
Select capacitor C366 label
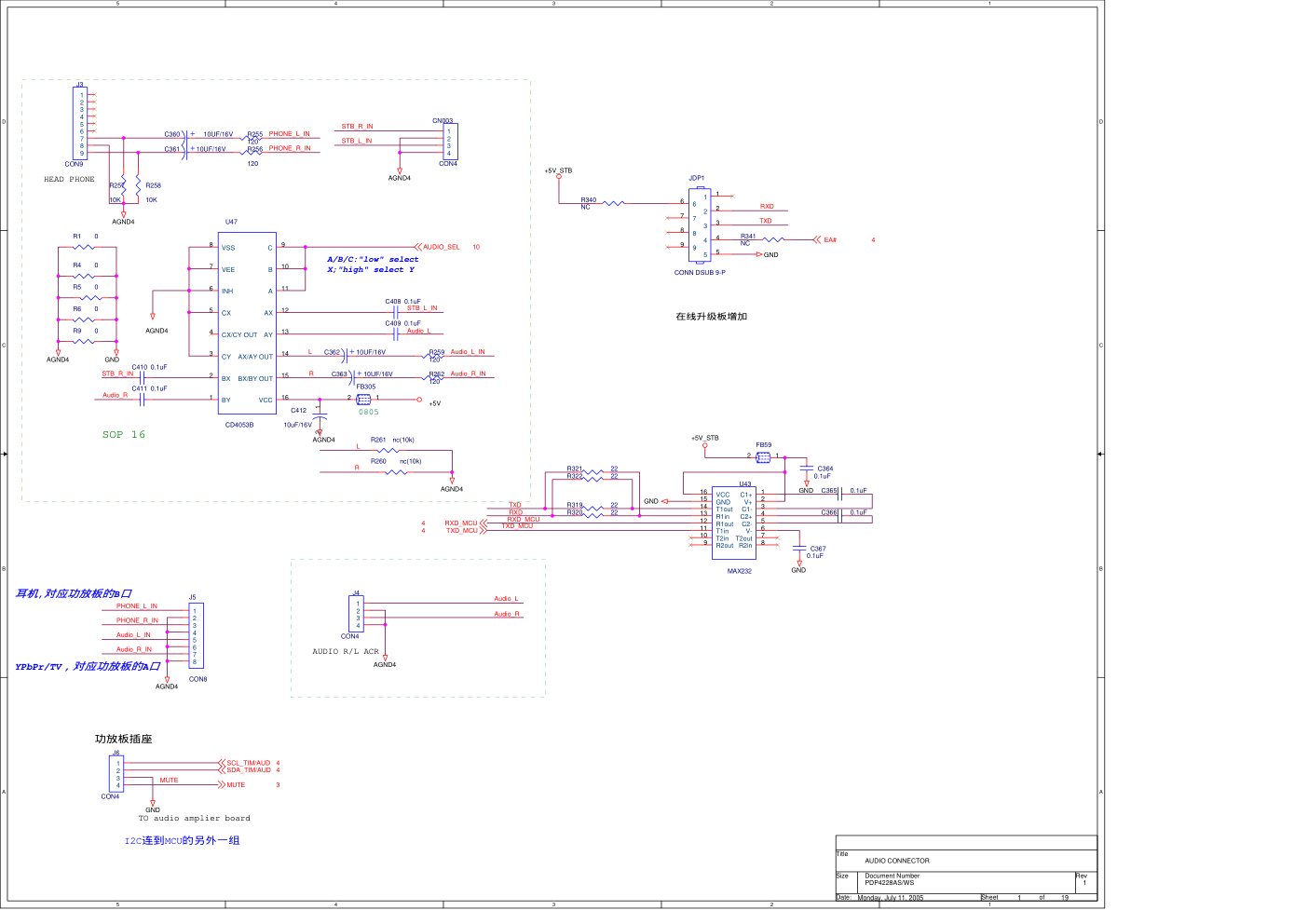(x=829, y=512)
